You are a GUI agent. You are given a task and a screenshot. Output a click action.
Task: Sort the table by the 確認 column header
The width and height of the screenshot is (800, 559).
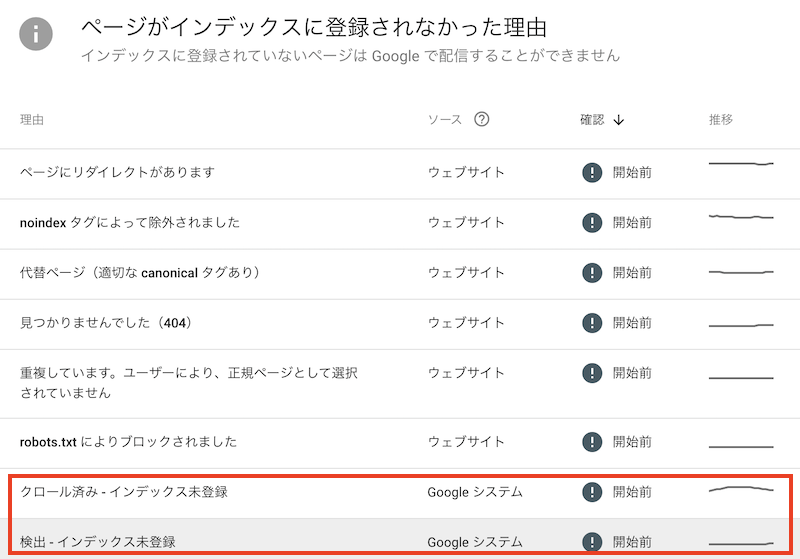click(592, 120)
